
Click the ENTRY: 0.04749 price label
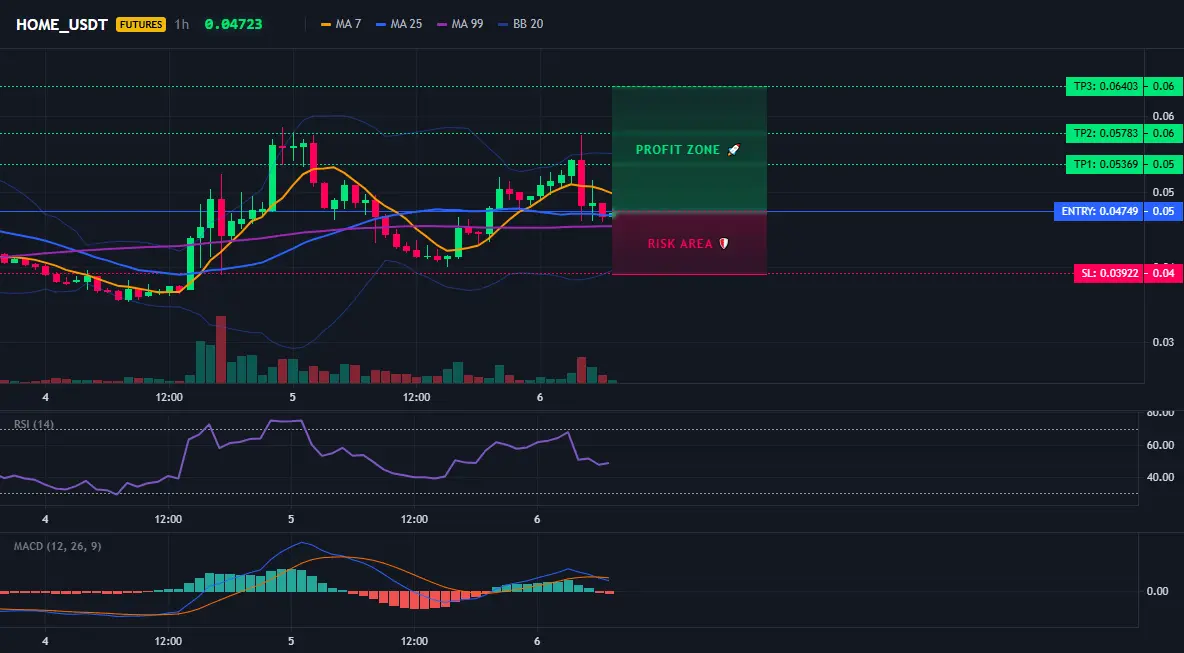pyautogui.click(x=1099, y=211)
